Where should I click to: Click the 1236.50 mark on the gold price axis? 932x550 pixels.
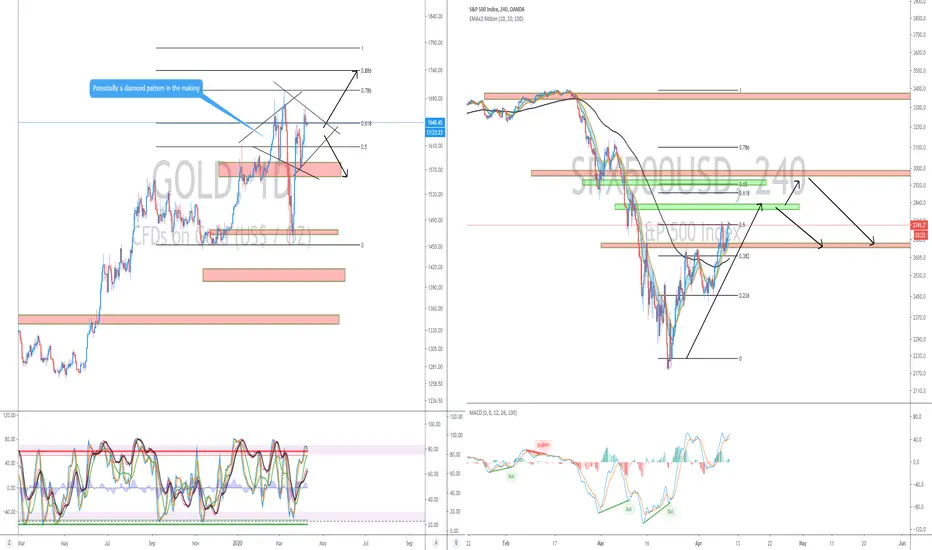pyautogui.click(x=435, y=401)
